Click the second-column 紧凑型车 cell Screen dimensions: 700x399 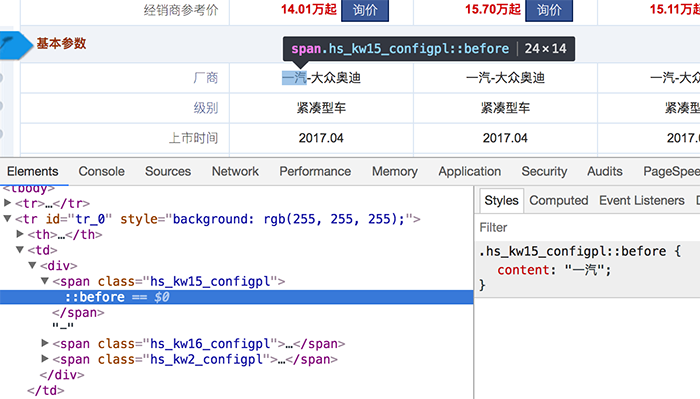[x=505, y=108]
